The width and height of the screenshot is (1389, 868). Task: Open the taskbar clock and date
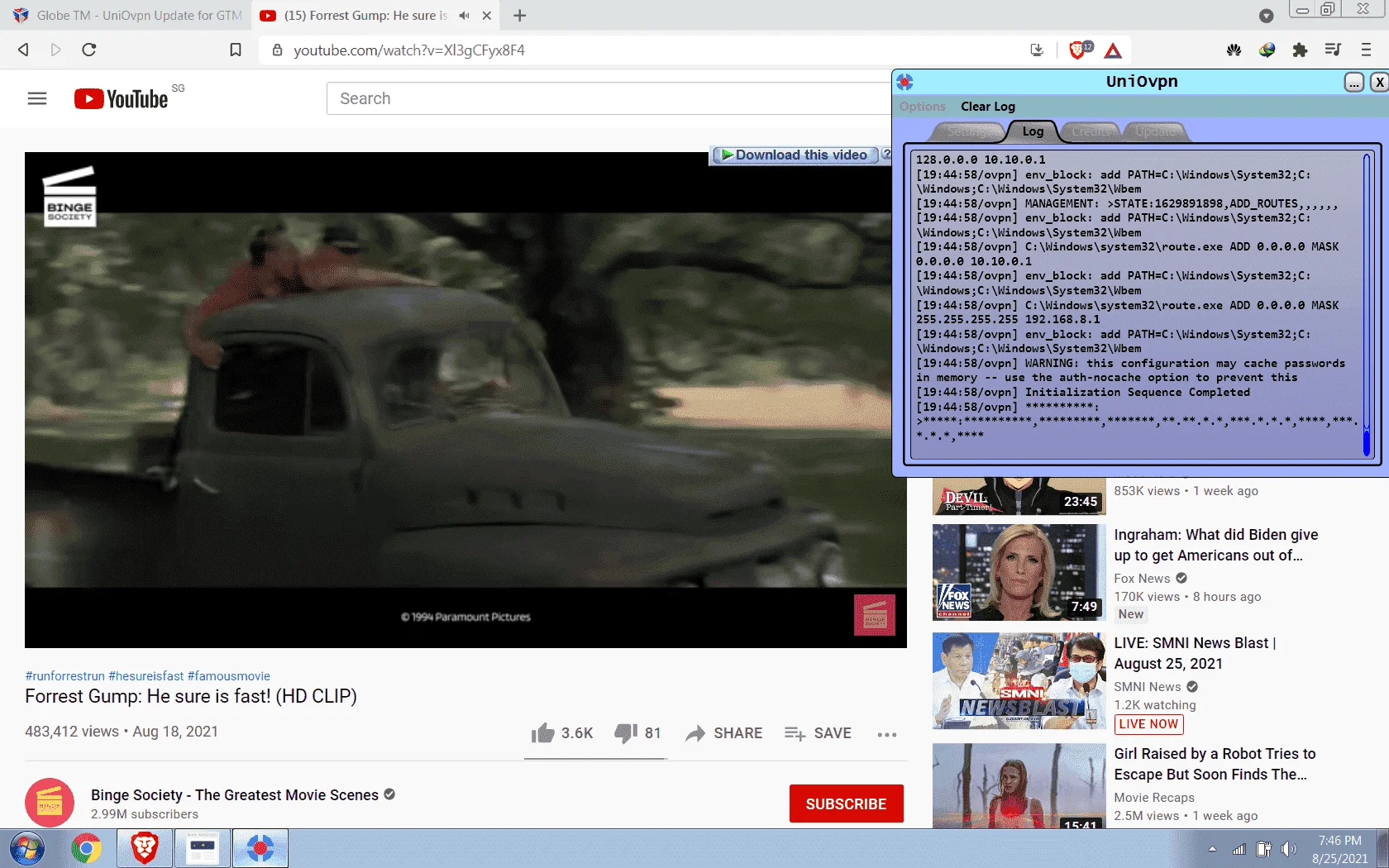coord(1339,849)
